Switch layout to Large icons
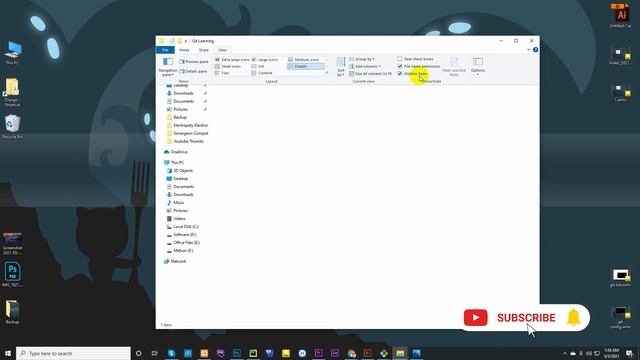The image size is (640, 360). (265, 60)
